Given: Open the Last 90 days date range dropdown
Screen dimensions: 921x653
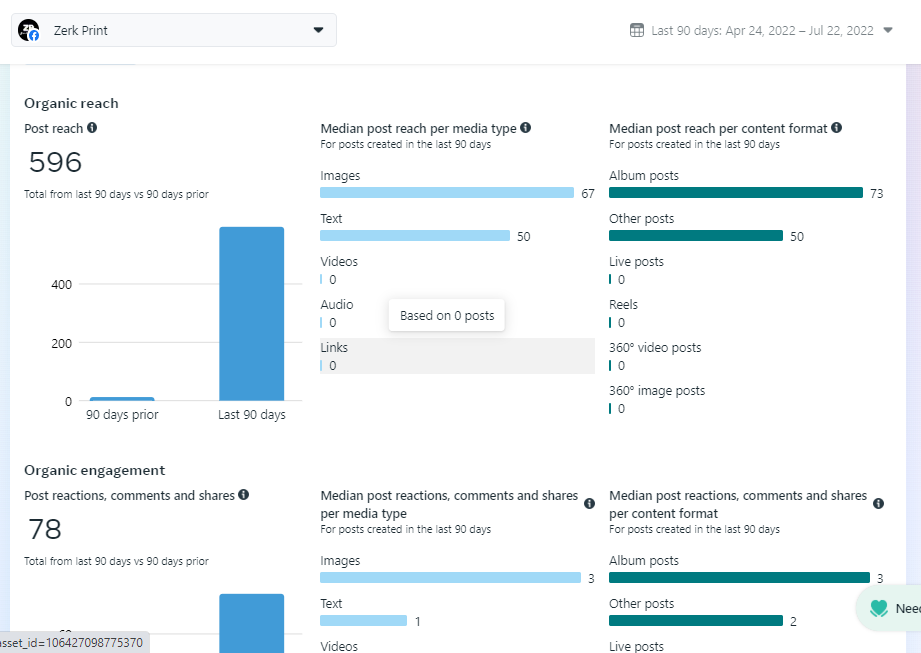Looking at the screenshot, I should coord(762,30).
